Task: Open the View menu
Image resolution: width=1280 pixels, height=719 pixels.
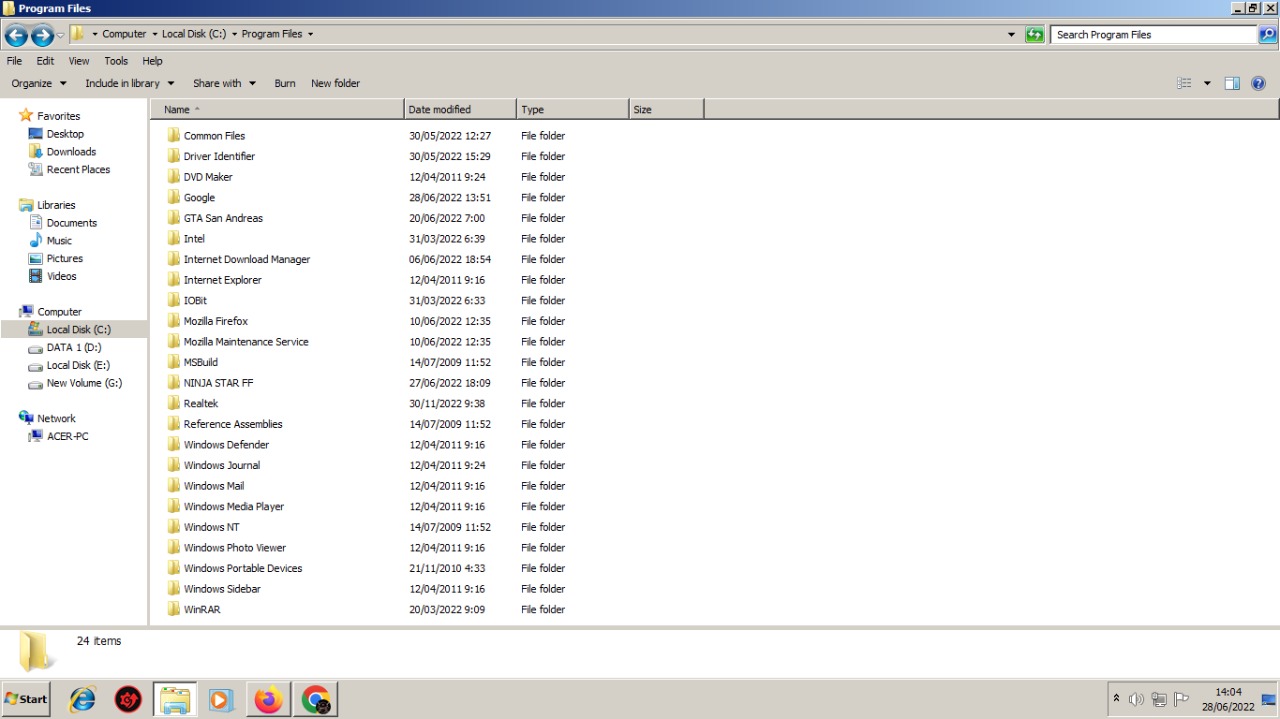Action: 79,61
